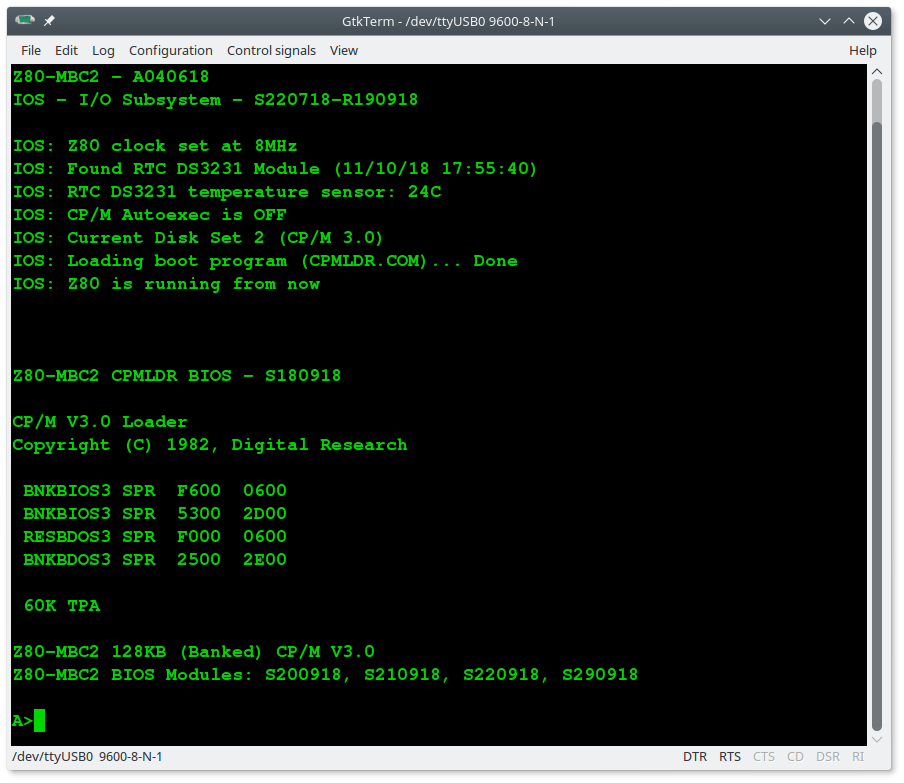Click the '60K TPA' line
The image size is (904, 783).
[62, 606]
